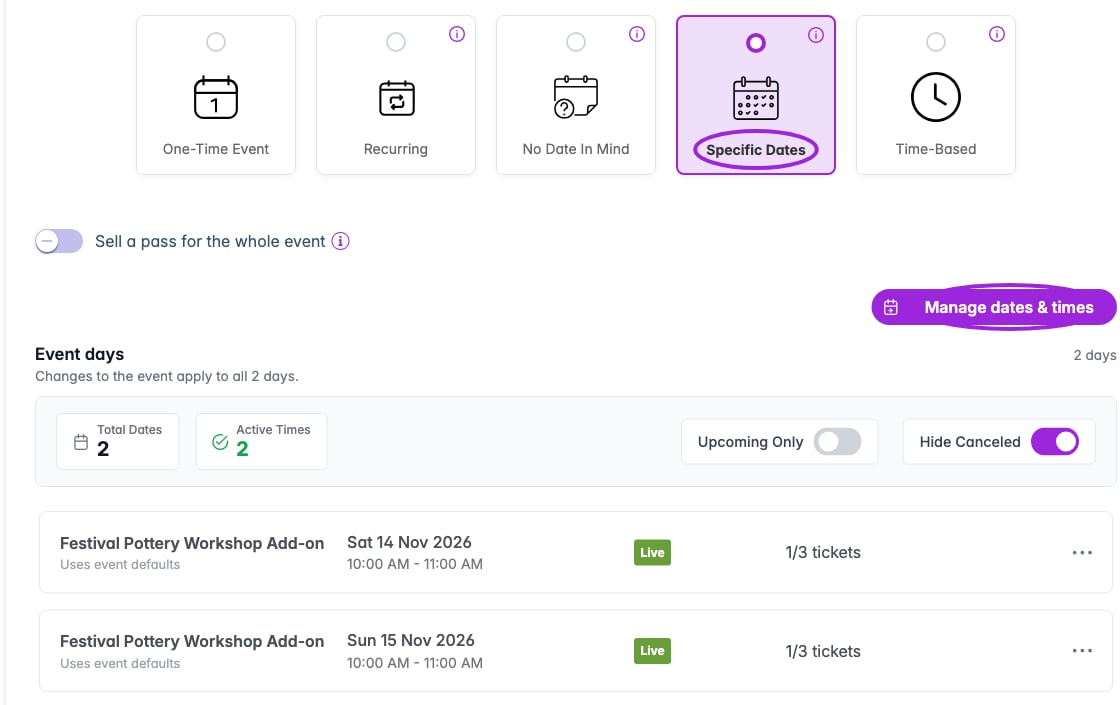Click the Total Dates calendar icon
This screenshot has width=1120, height=705.
pyautogui.click(x=81, y=442)
